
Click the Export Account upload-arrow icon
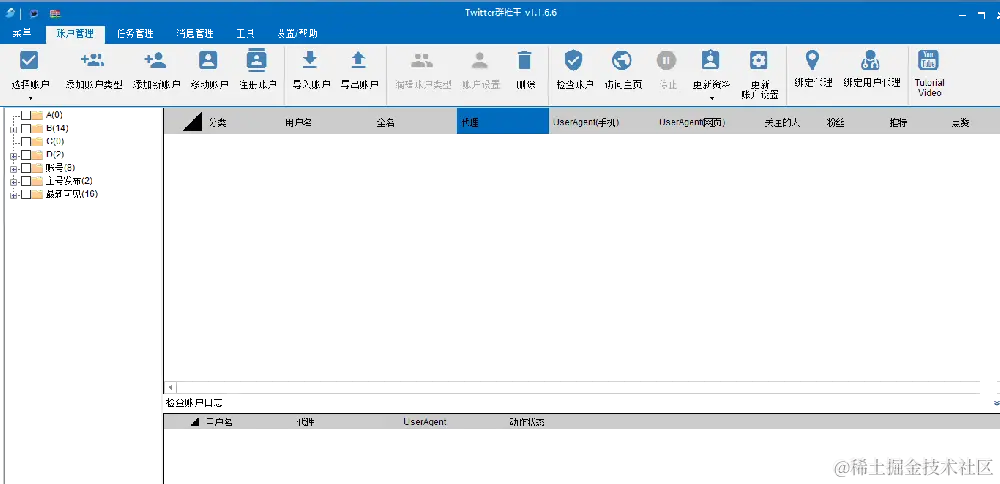358,61
